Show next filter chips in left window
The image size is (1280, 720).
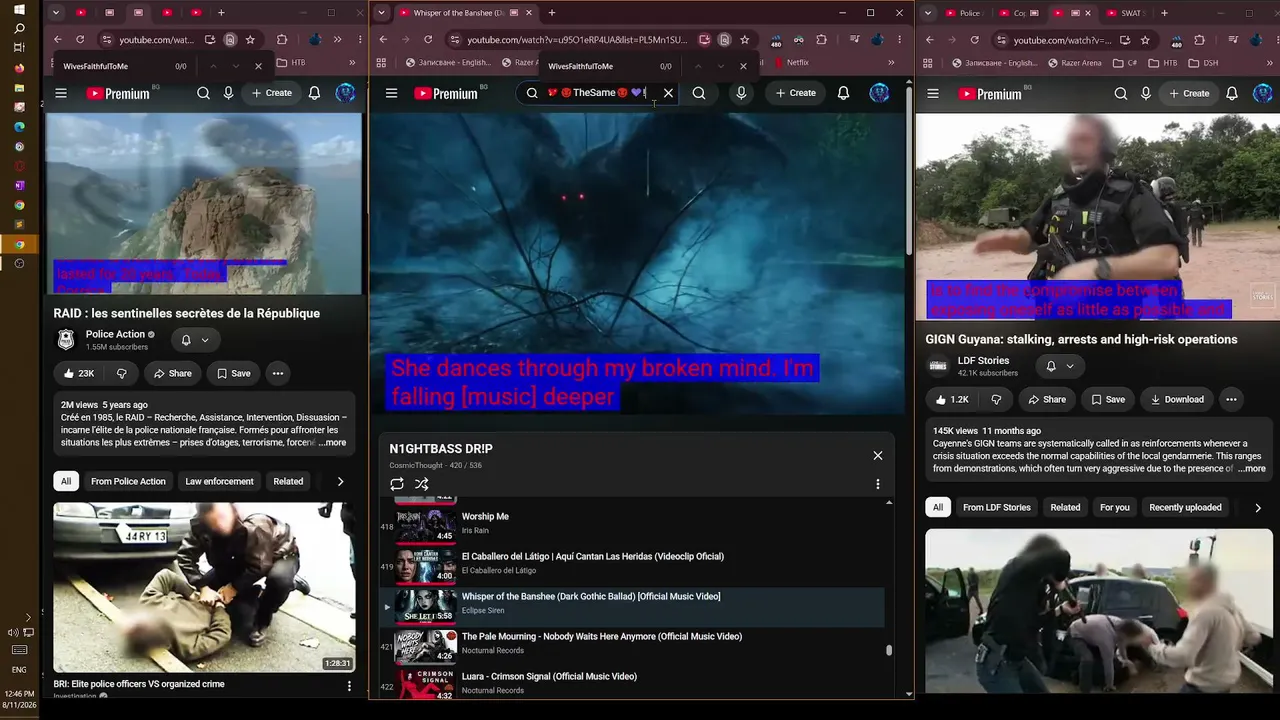340,481
